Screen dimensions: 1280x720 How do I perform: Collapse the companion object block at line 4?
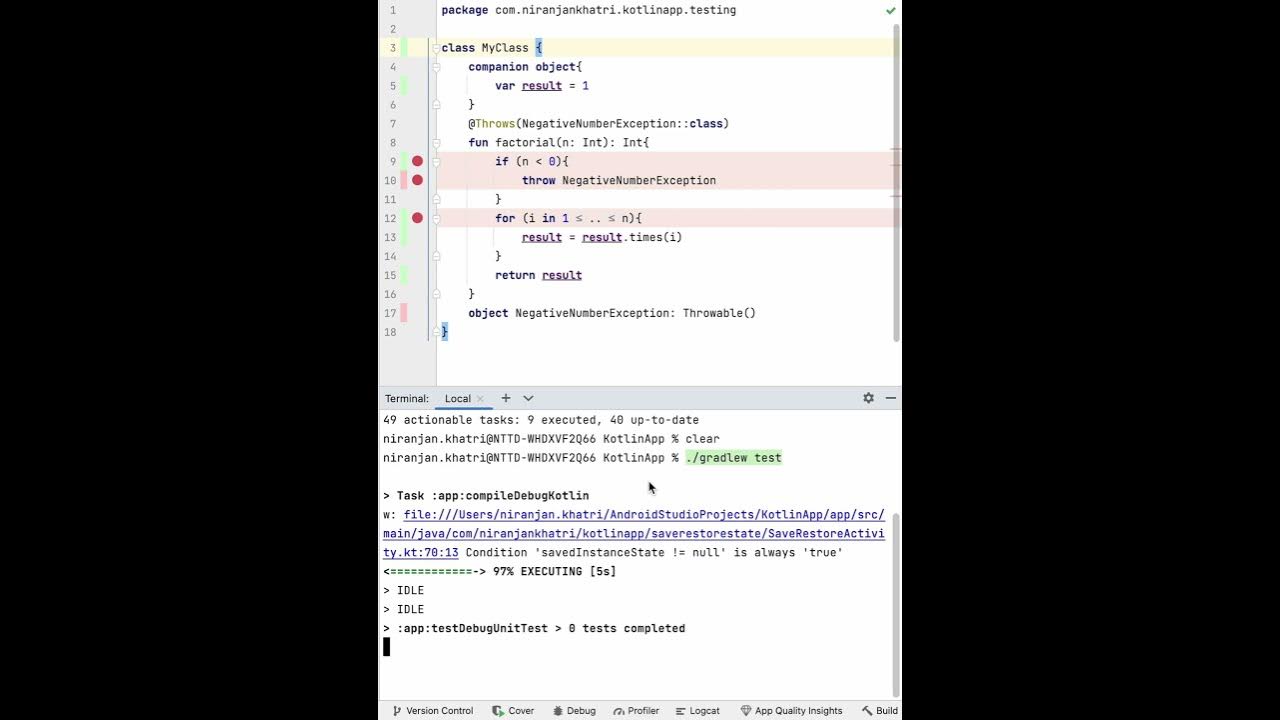coord(436,67)
